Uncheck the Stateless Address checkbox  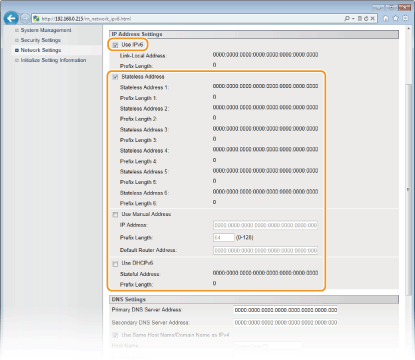[115, 77]
